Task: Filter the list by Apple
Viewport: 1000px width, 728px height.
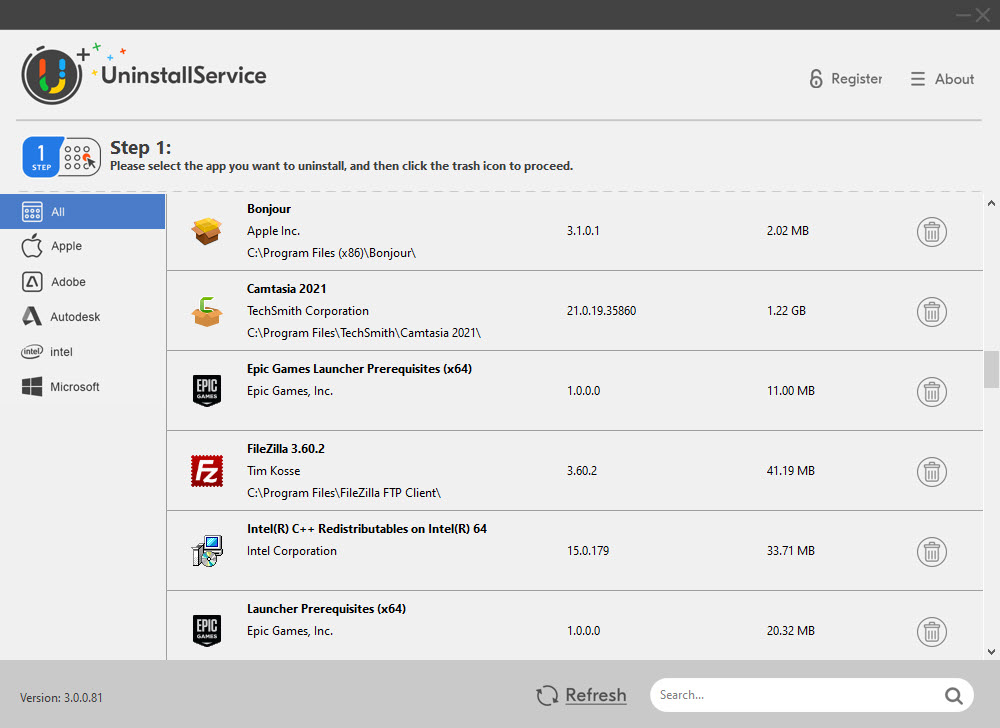Action: coord(82,246)
